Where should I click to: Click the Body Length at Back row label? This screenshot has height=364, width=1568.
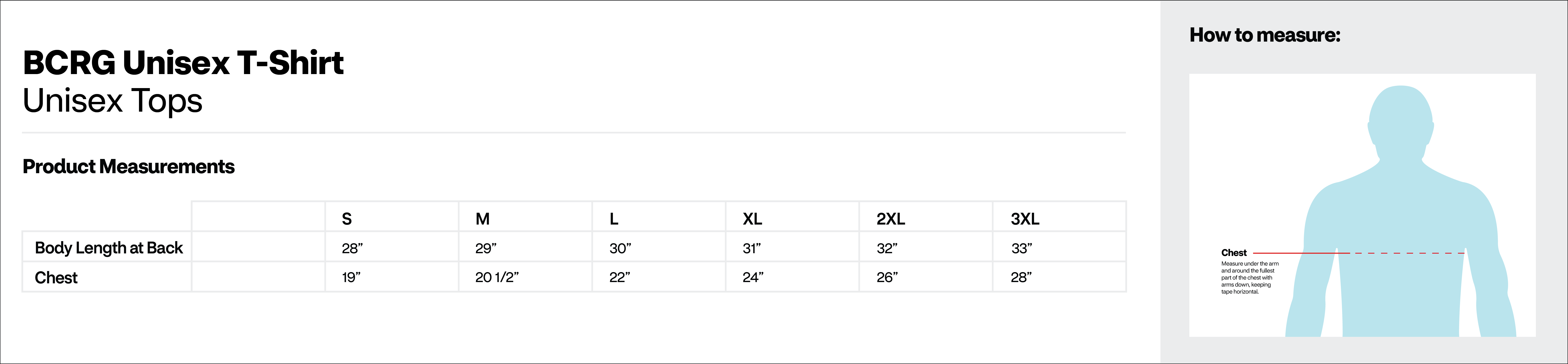(109, 248)
